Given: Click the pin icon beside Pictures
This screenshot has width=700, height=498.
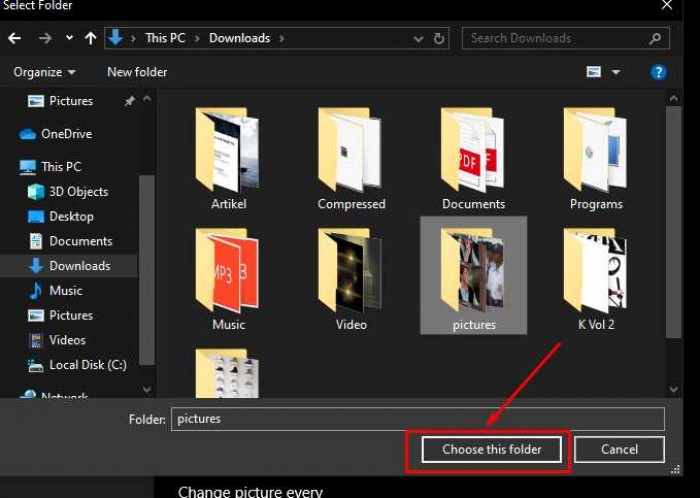Looking at the screenshot, I should click(x=129, y=101).
